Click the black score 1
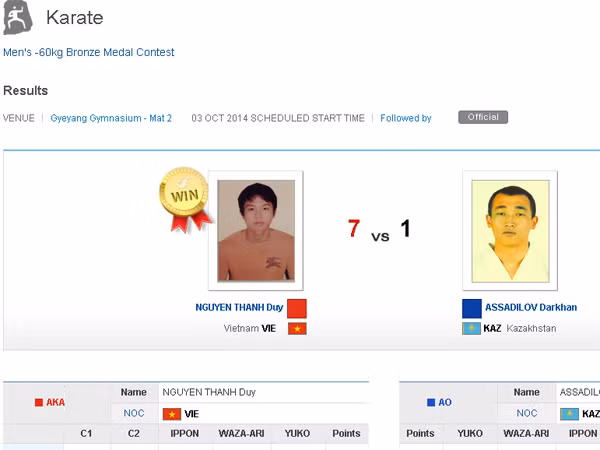This screenshot has width=600, height=450. click(x=406, y=228)
